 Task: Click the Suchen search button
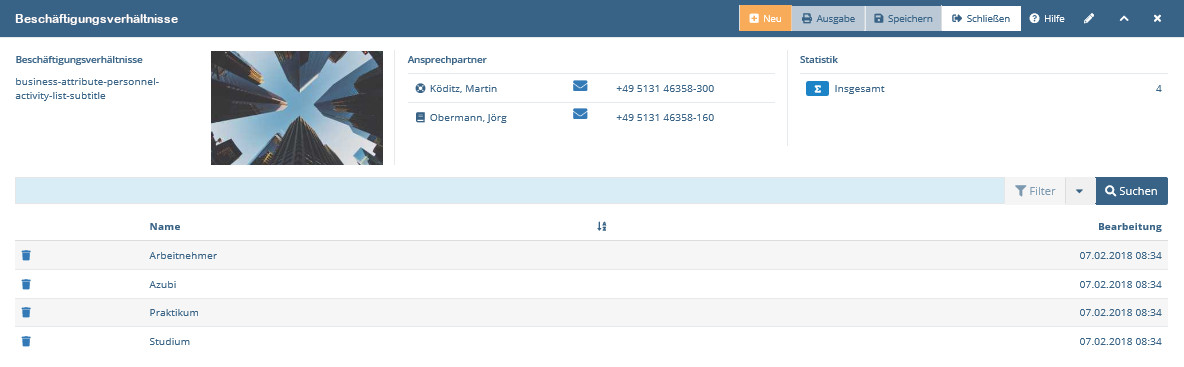coord(1131,191)
